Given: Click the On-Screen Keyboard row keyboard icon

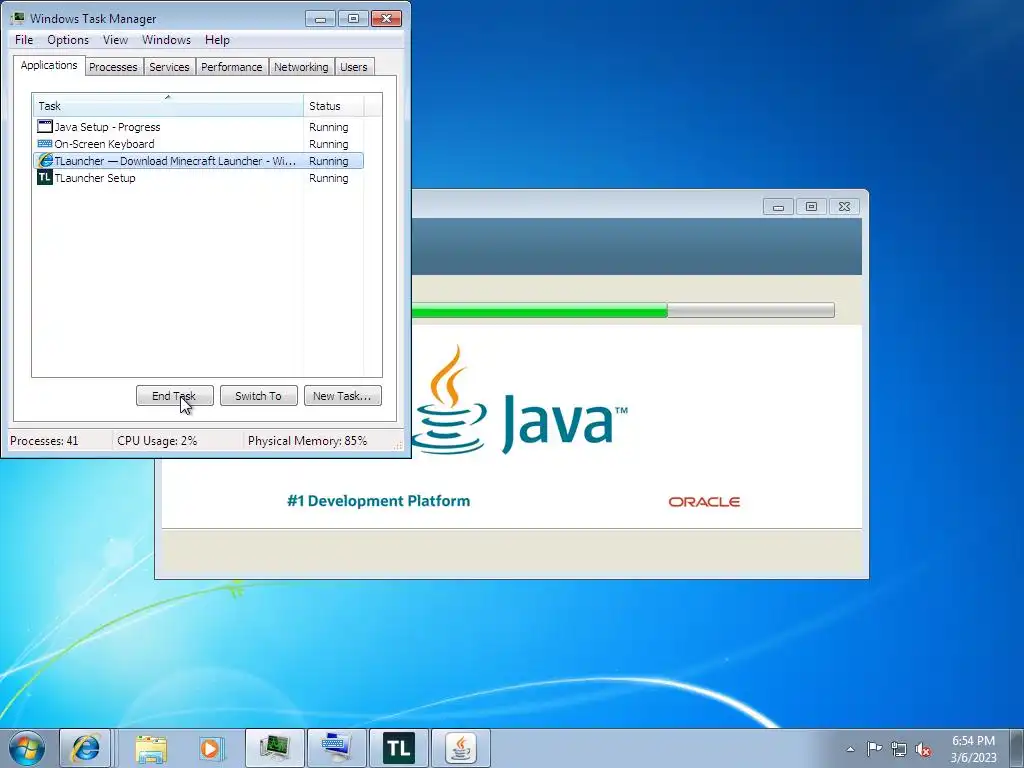Looking at the screenshot, I should 45,143.
